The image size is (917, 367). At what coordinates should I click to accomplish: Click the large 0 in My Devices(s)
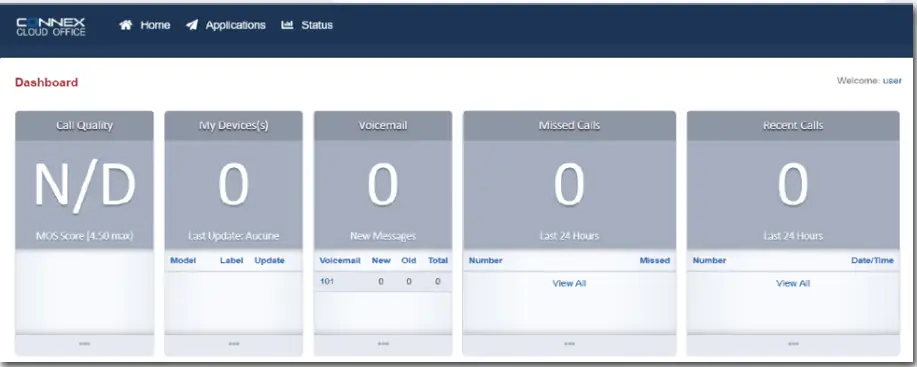(x=233, y=185)
